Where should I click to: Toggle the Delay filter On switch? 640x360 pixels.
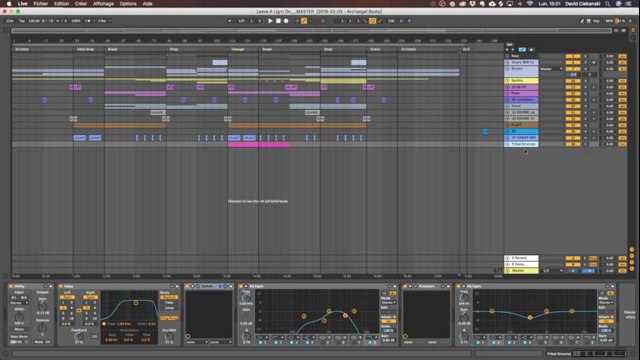click(104, 324)
